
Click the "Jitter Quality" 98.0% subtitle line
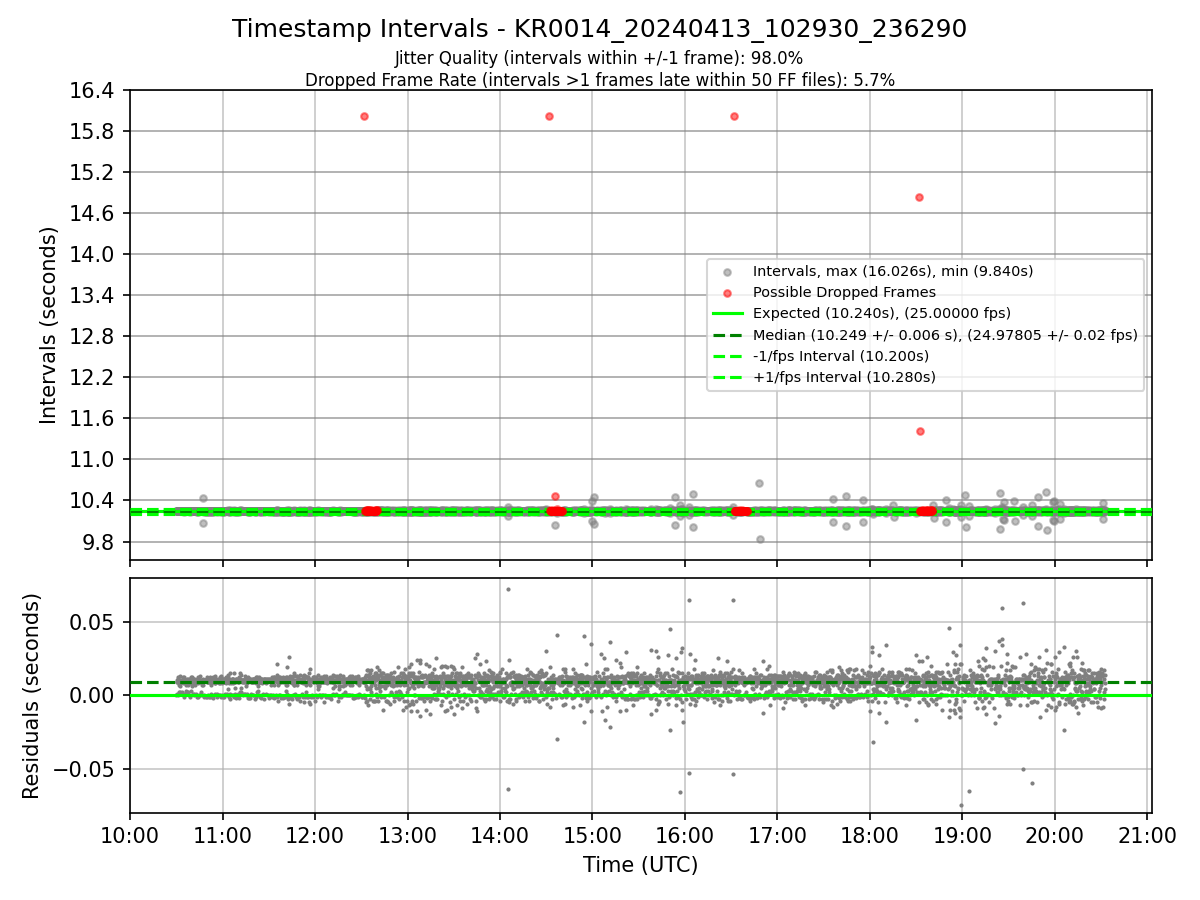599,58
